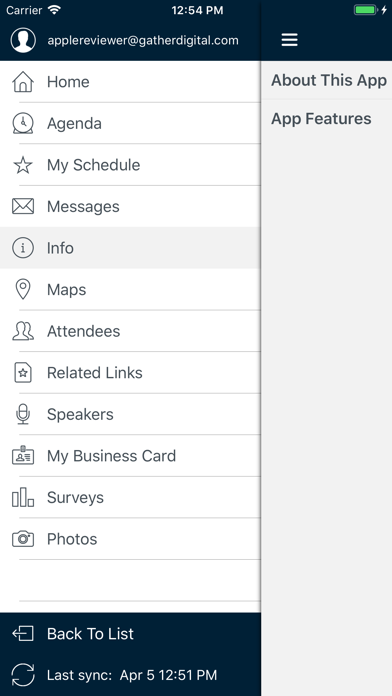This screenshot has width=392, height=696.
Task: Click the Home house icon
Action: (23, 82)
